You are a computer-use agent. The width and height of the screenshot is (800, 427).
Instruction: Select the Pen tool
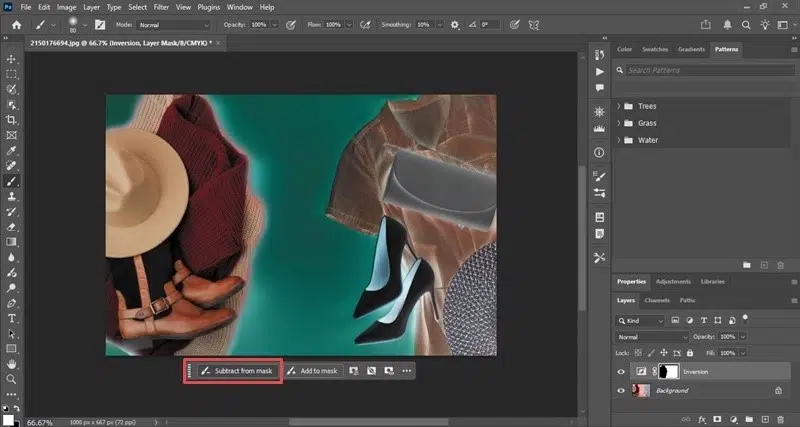coord(11,303)
